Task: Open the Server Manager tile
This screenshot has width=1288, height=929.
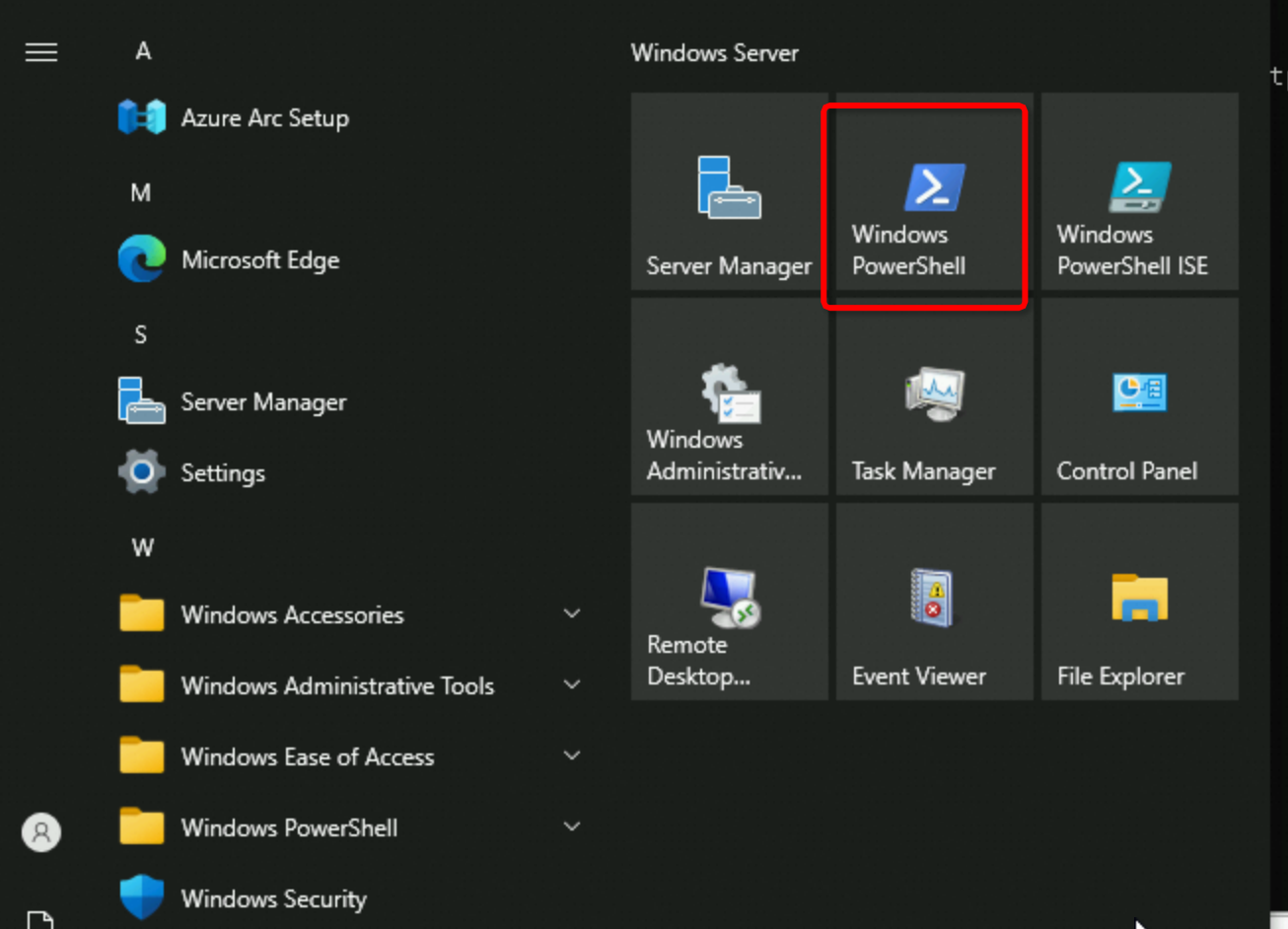Action: (730, 191)
